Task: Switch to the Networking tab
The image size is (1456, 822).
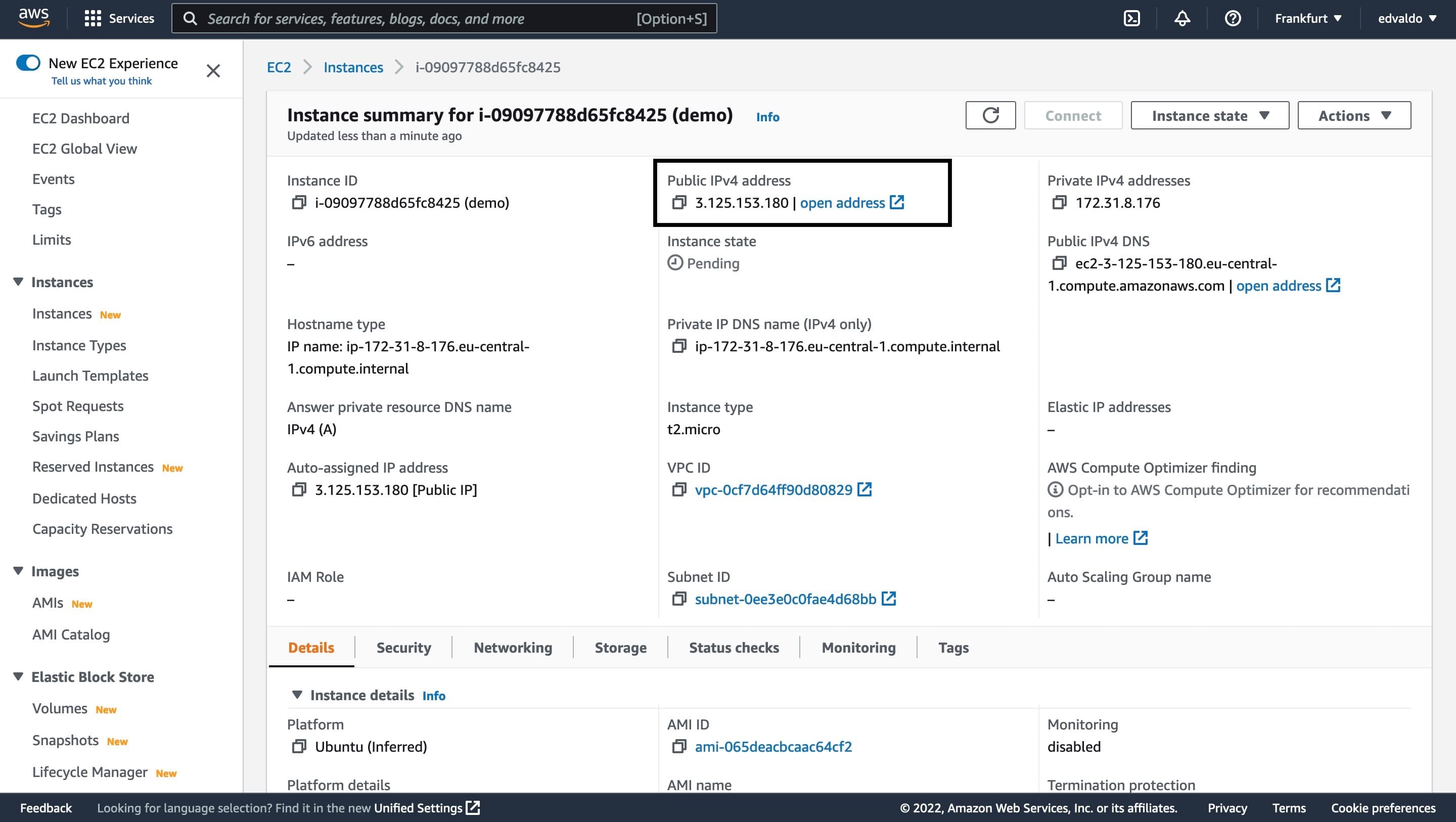Action: pyautogui.click(x=513, y=647)
